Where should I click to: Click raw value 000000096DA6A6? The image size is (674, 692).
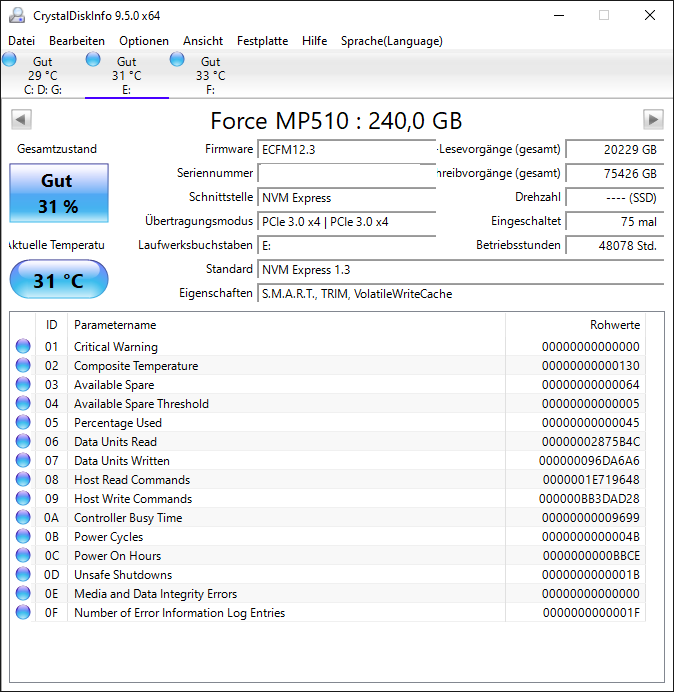click(x=589, y=461)
